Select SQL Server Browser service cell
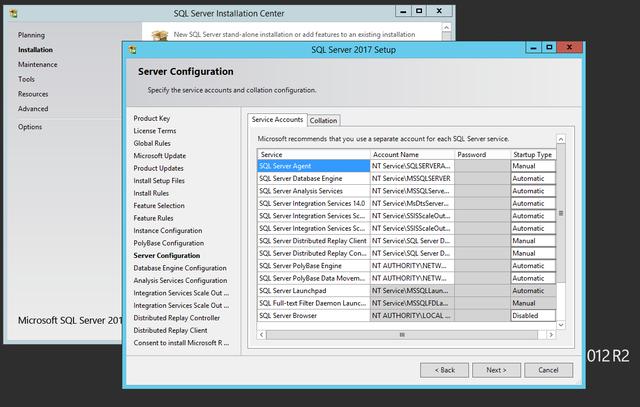 coord(313,316)
